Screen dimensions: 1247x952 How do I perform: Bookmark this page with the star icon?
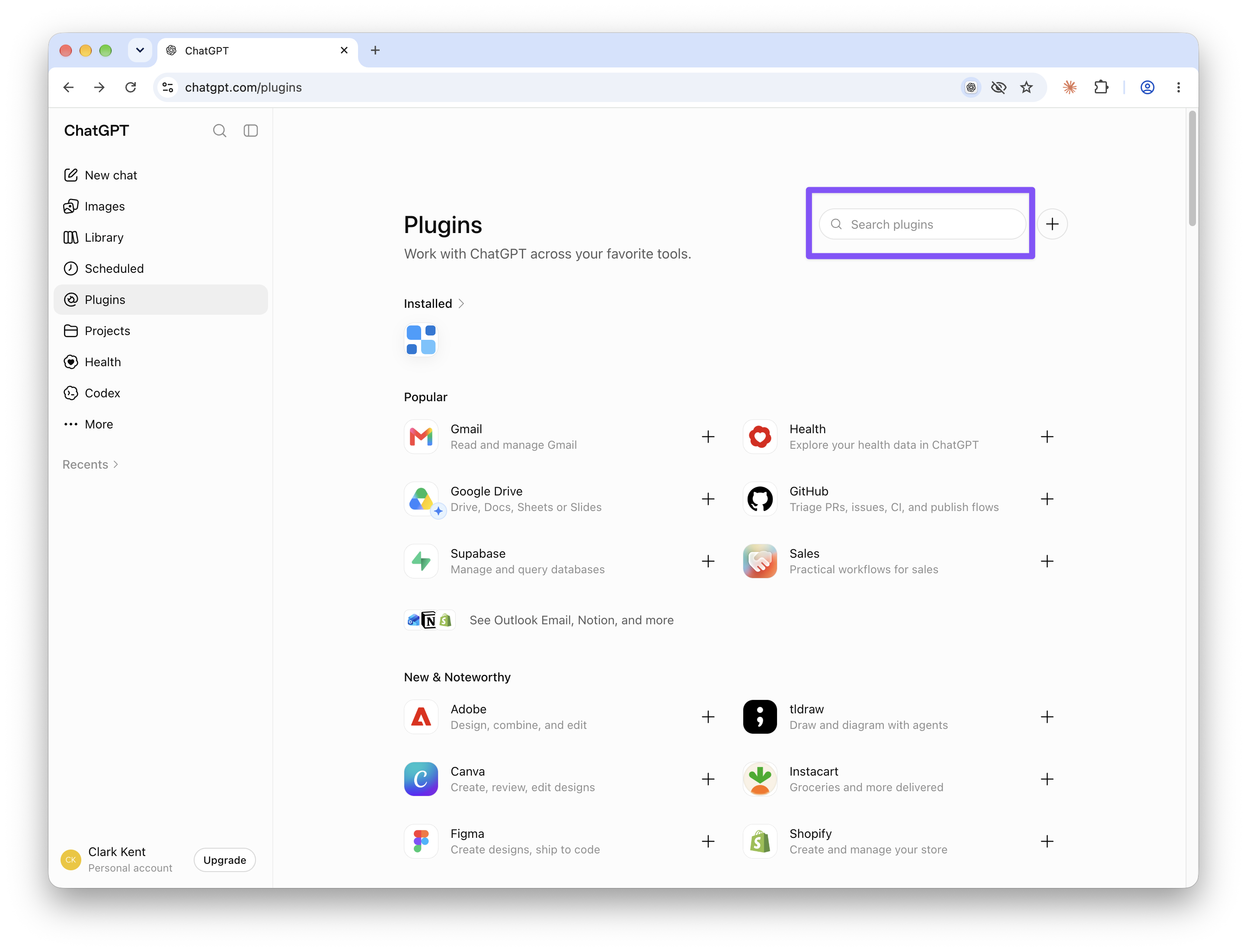point(1026,87)
